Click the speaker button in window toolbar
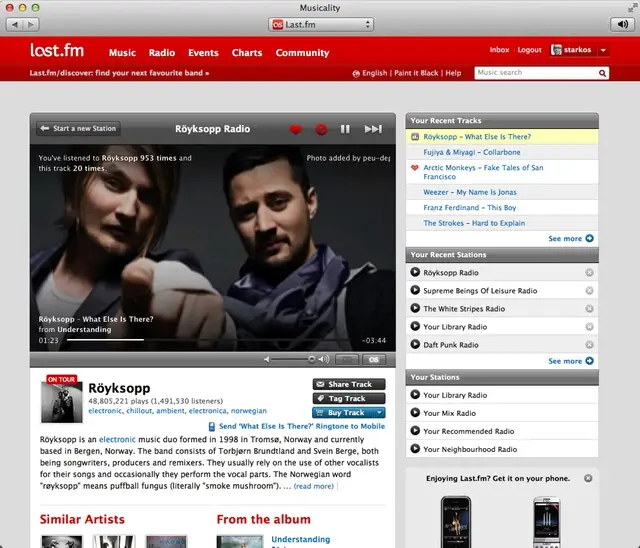 click(x=622, y=24)
